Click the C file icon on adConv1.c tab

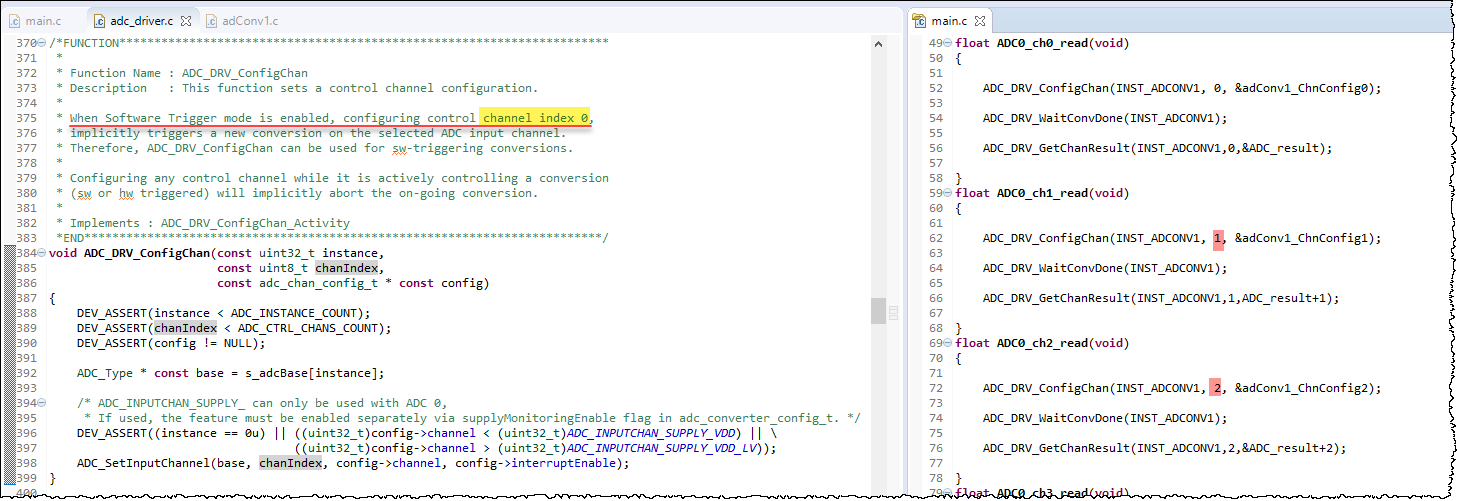click(212, 20)
